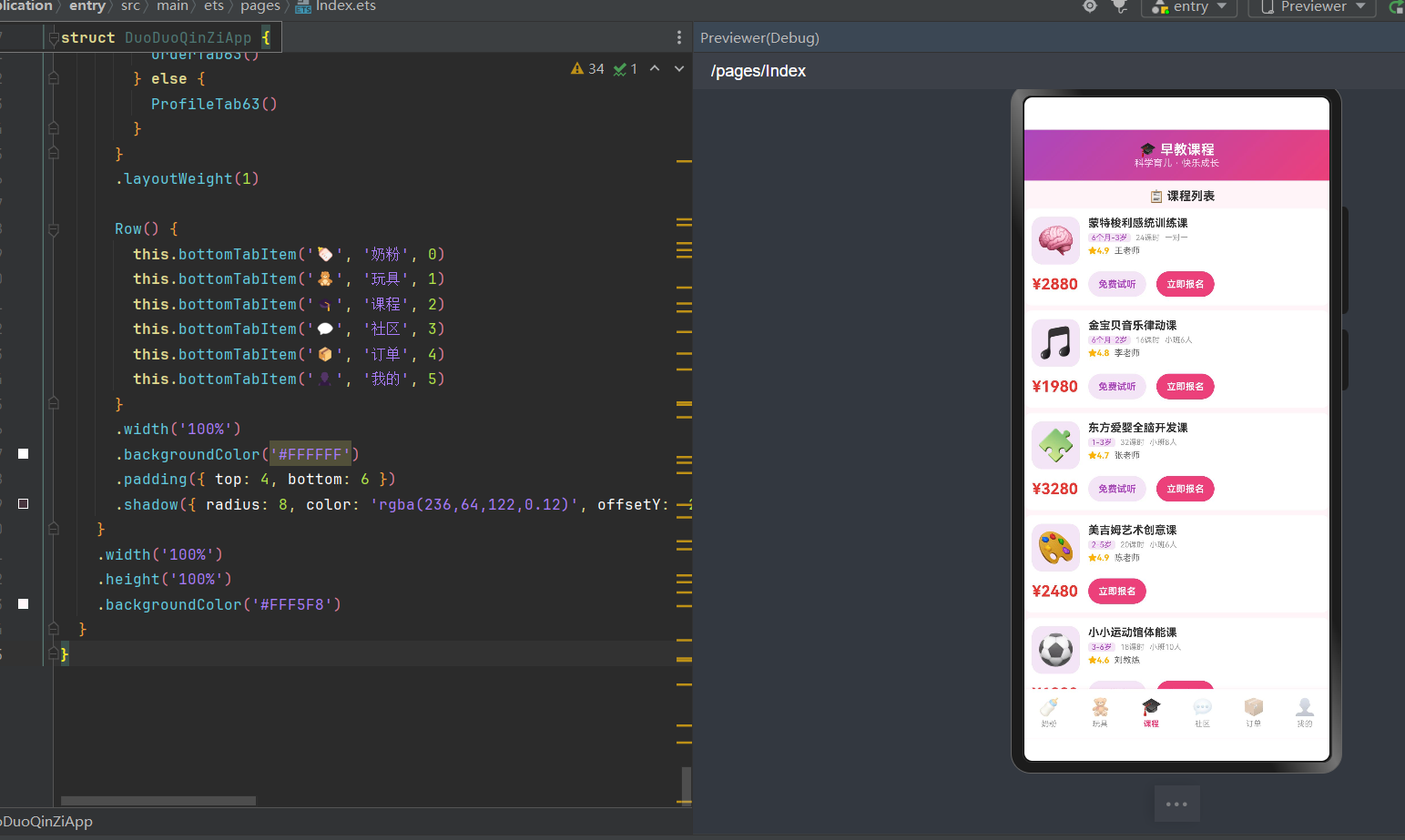This screenshot has height=840, width=1405.
Task: Toggle fold marker beside Row() line
Action: tap(54, 229)
